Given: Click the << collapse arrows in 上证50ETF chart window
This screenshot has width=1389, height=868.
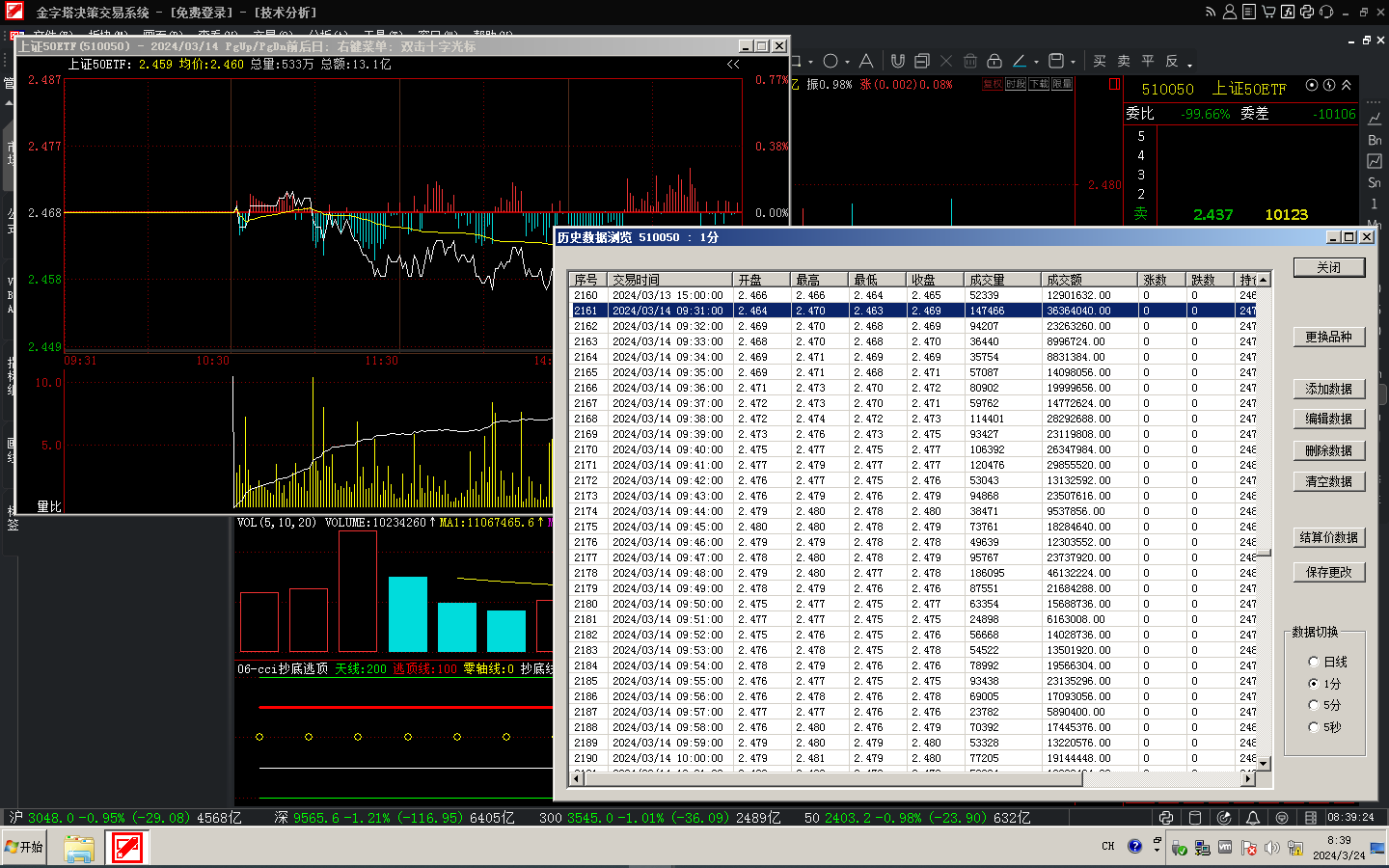Looking at the screenshot, I should [x=733, y=65].
